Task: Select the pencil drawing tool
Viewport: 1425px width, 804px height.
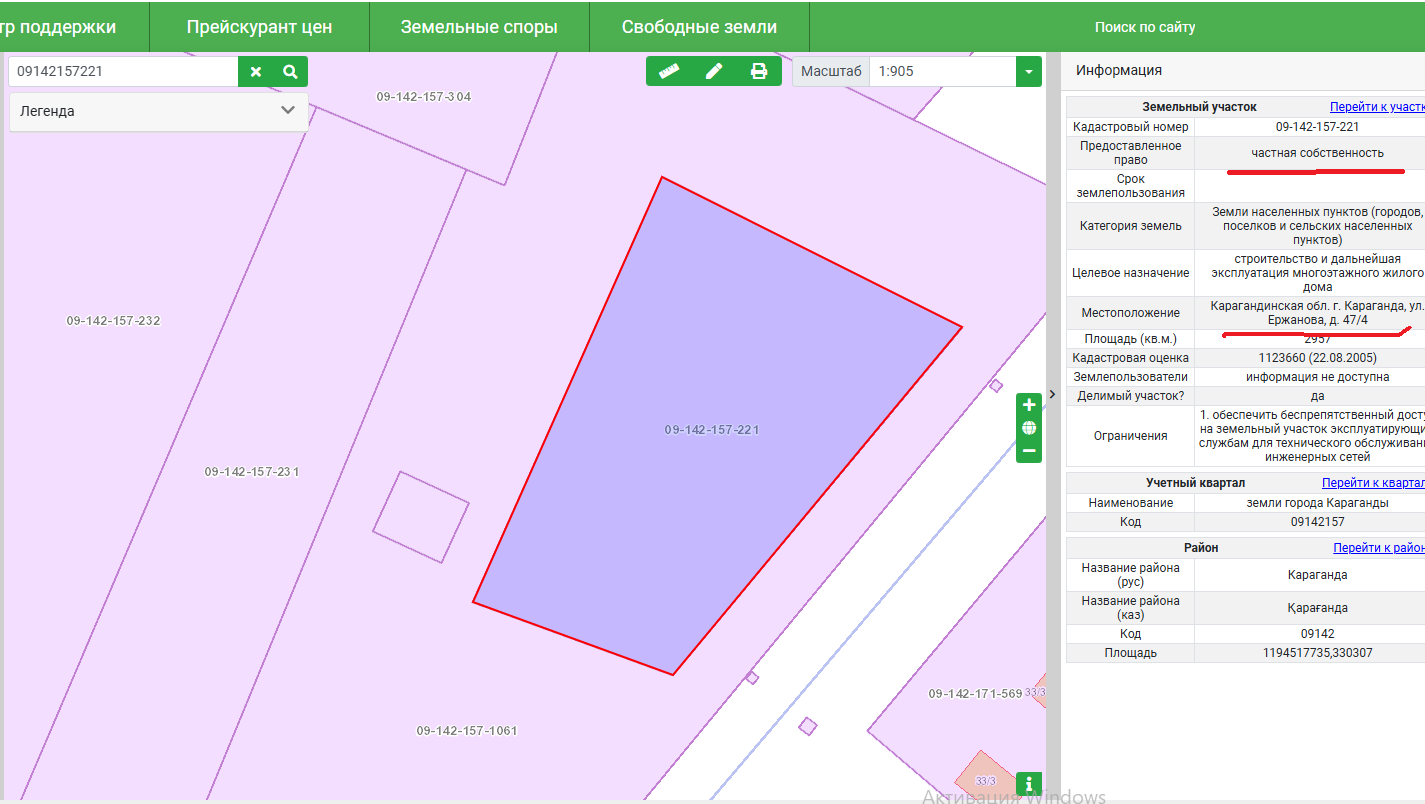Action: click(x=714, y=71)
